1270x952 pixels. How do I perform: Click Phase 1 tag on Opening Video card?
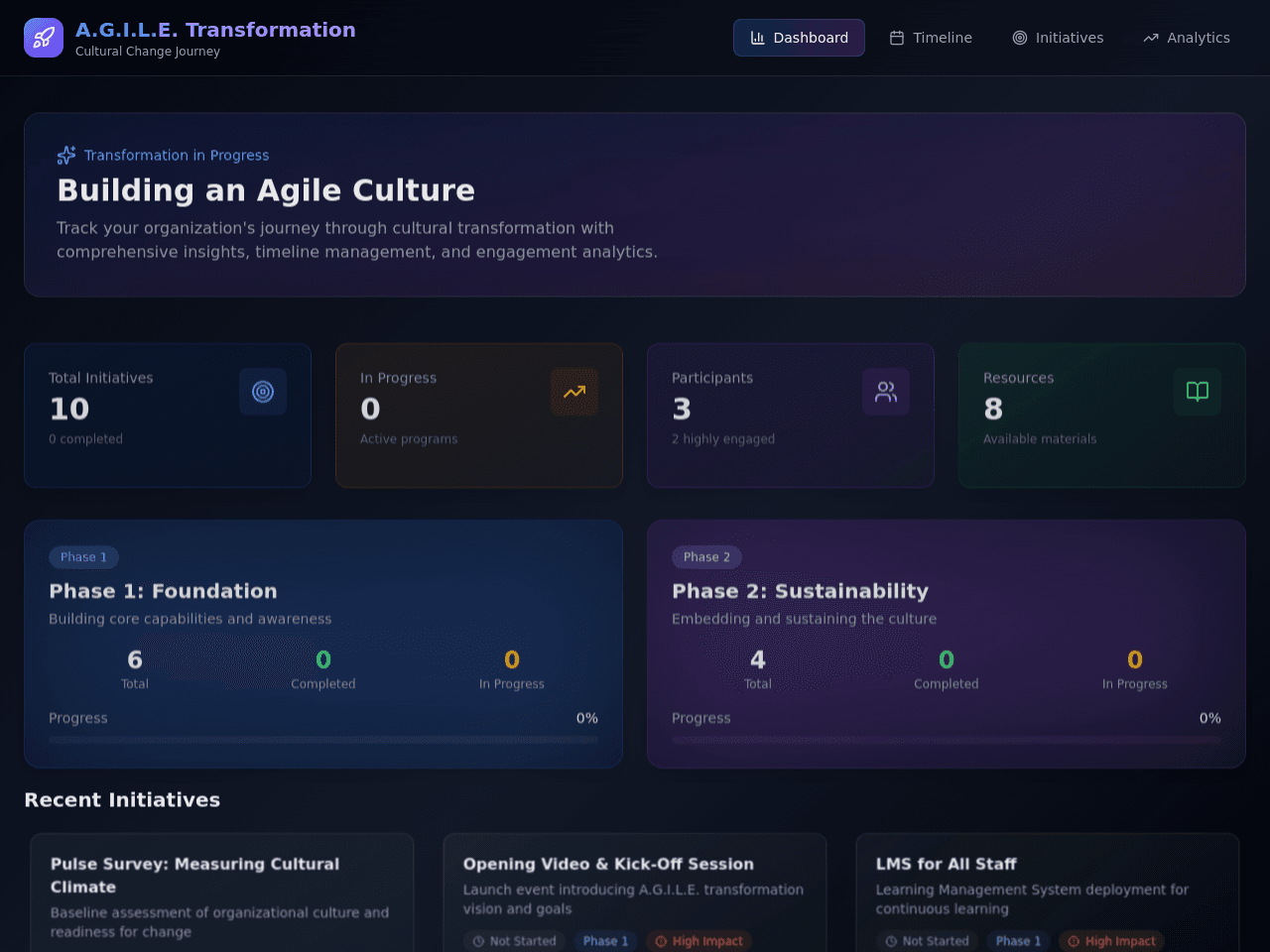pos(605,941)
